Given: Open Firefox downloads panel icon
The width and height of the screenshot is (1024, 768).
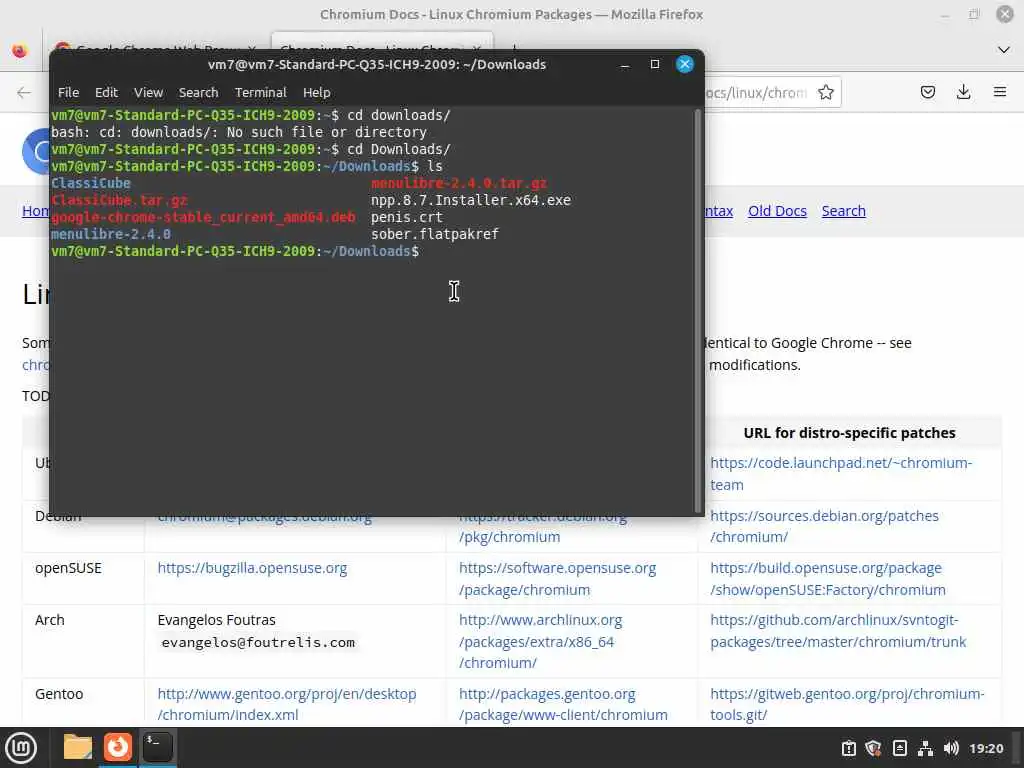Looking at the screenshot, I should coord(963,92).
